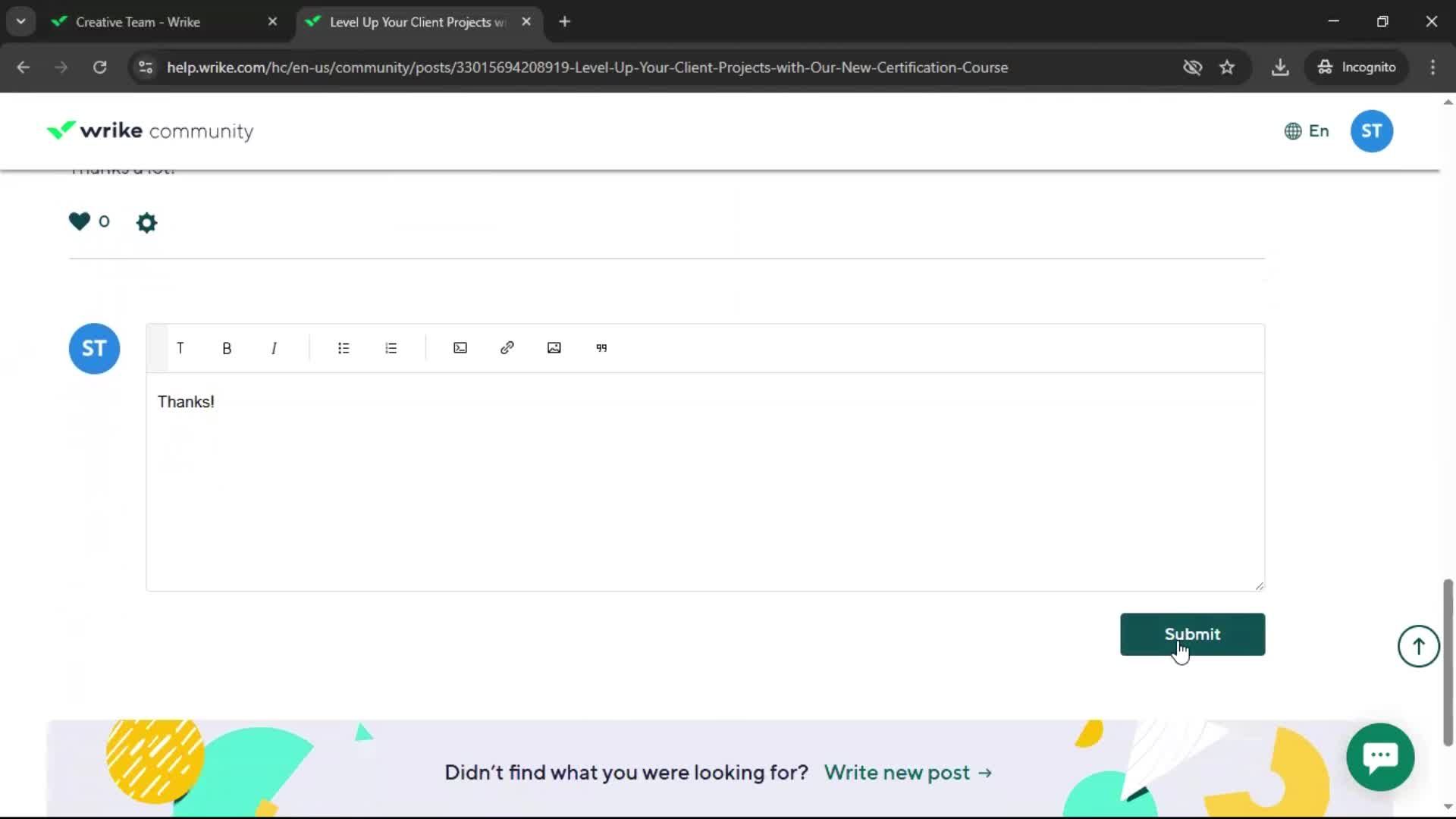The image size is (1456, 819).
Task: Open Chrome's three-dot menu
Action: click(x=1432, y=67)
